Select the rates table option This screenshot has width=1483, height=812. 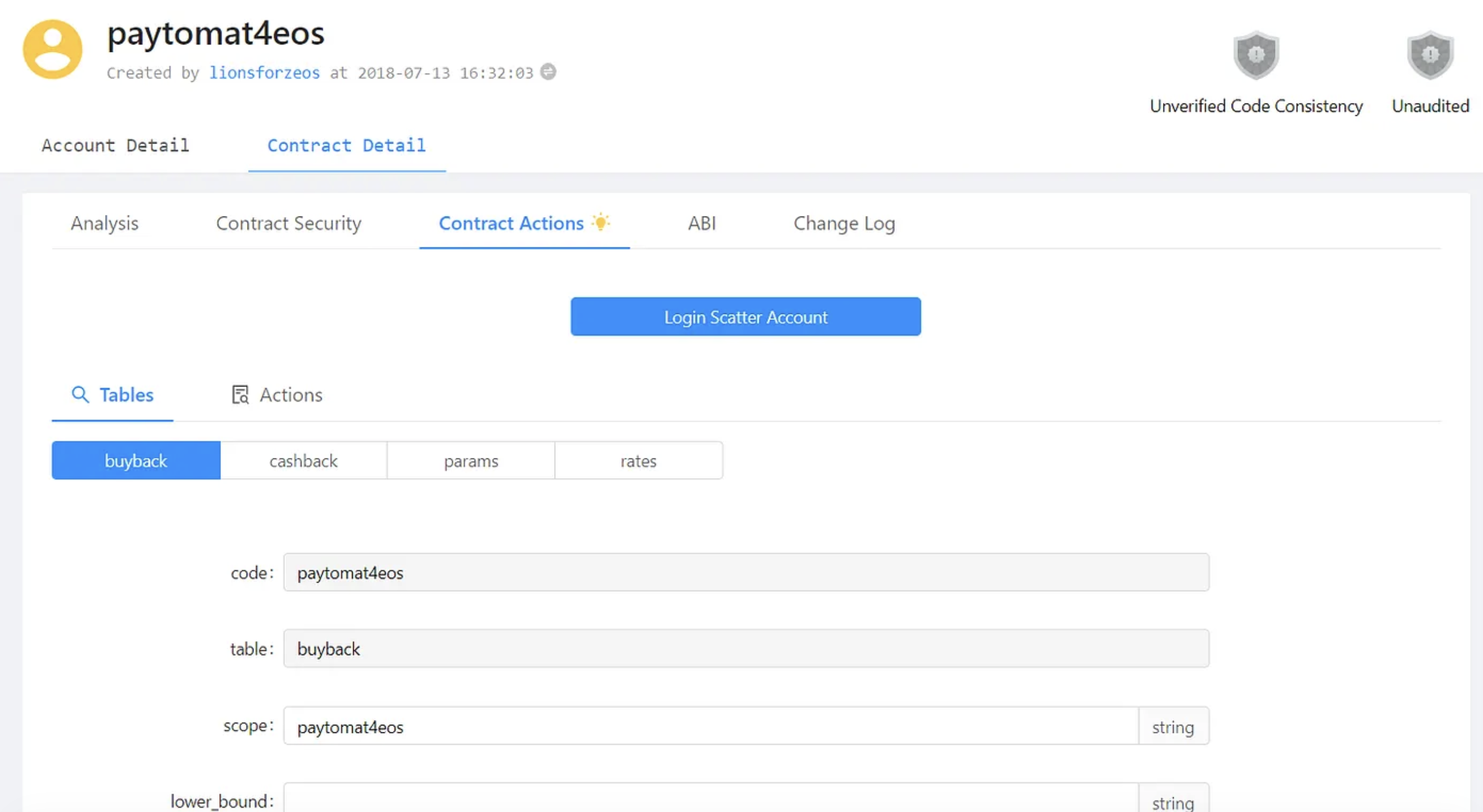pos(639,460)
